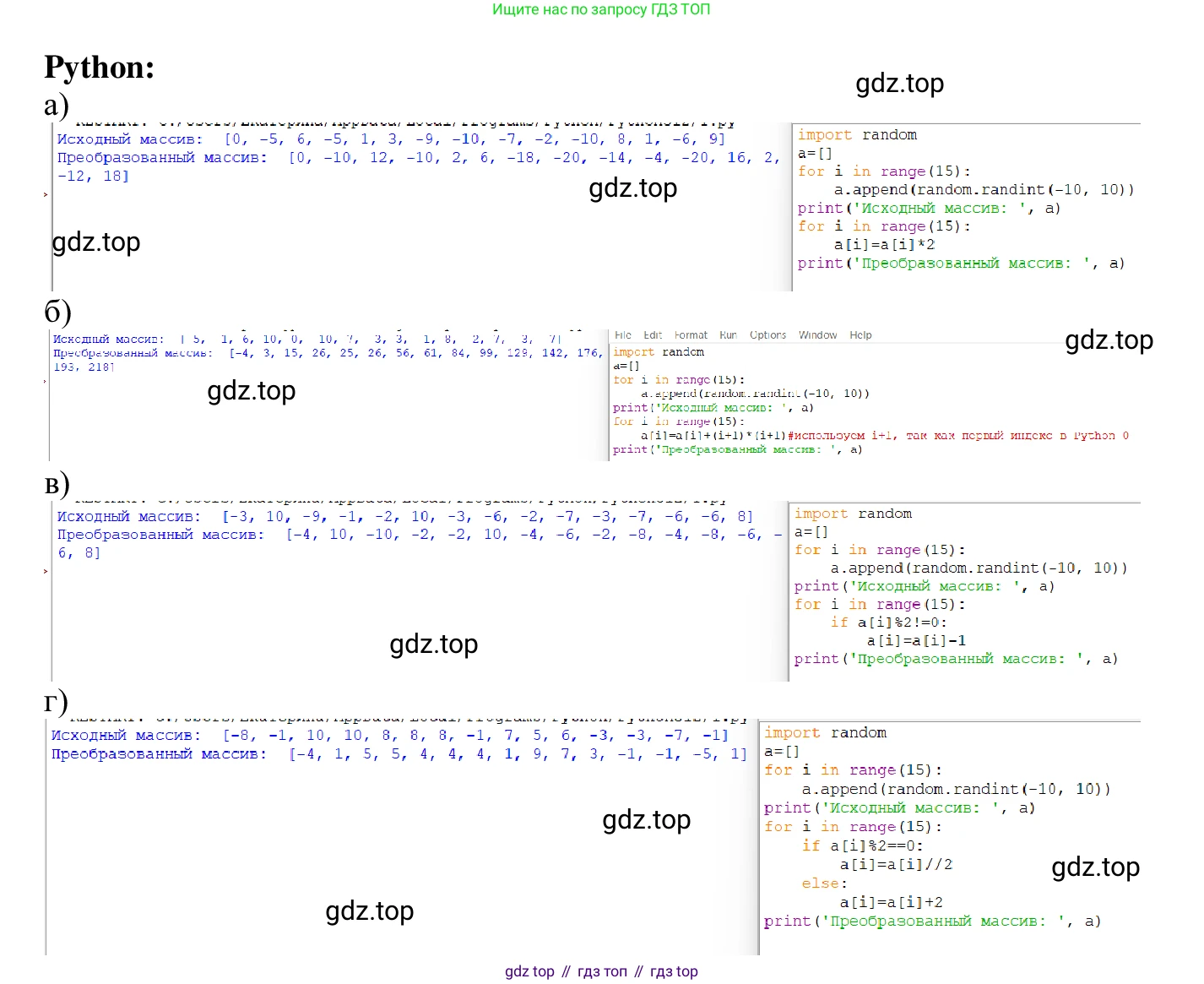Click the code line 'a[i]=a[i]-1'
The height and width of the screenshot is (984, 1204).
916,641
